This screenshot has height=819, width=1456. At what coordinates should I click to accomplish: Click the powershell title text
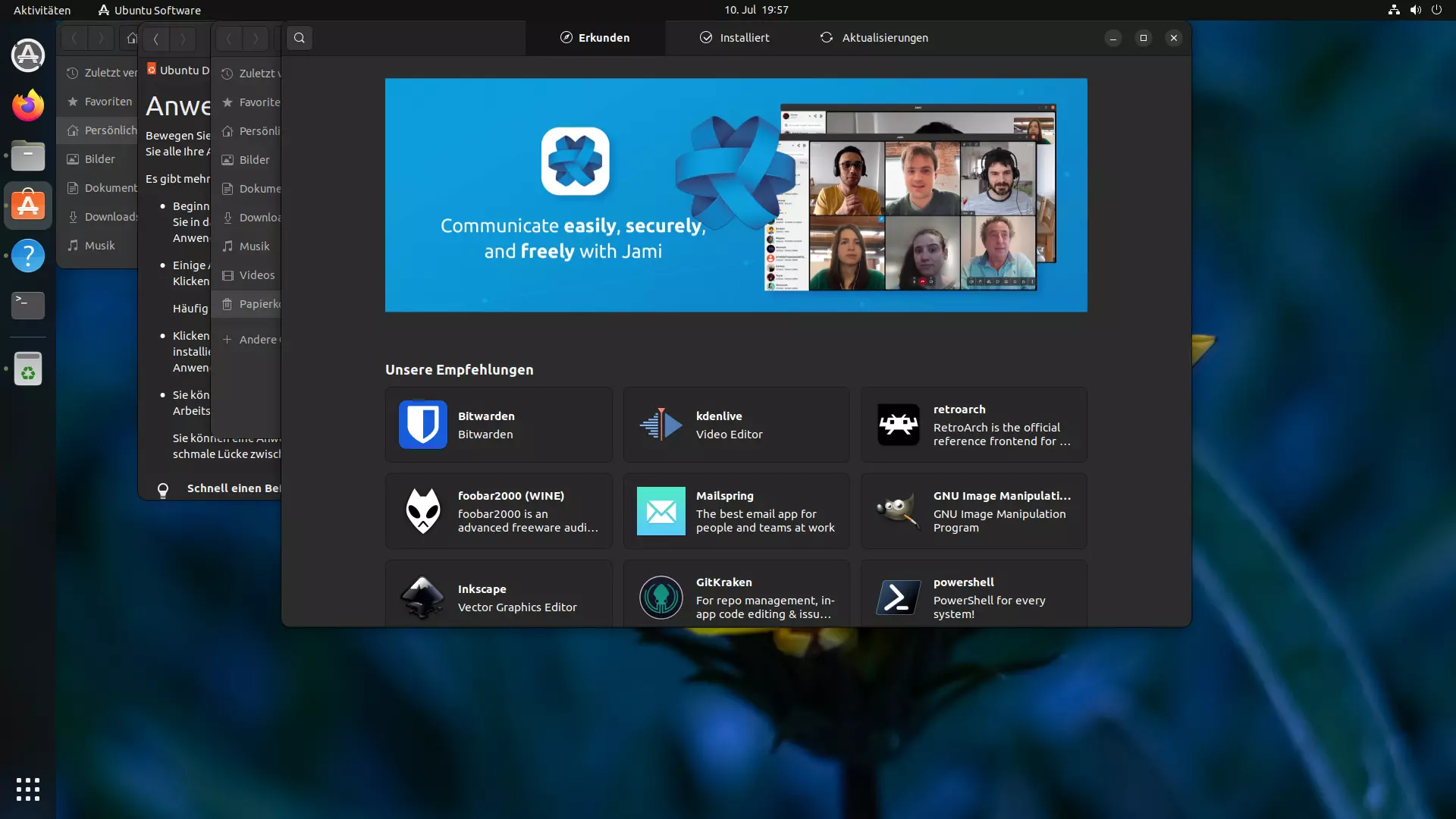tap(963, 582)
